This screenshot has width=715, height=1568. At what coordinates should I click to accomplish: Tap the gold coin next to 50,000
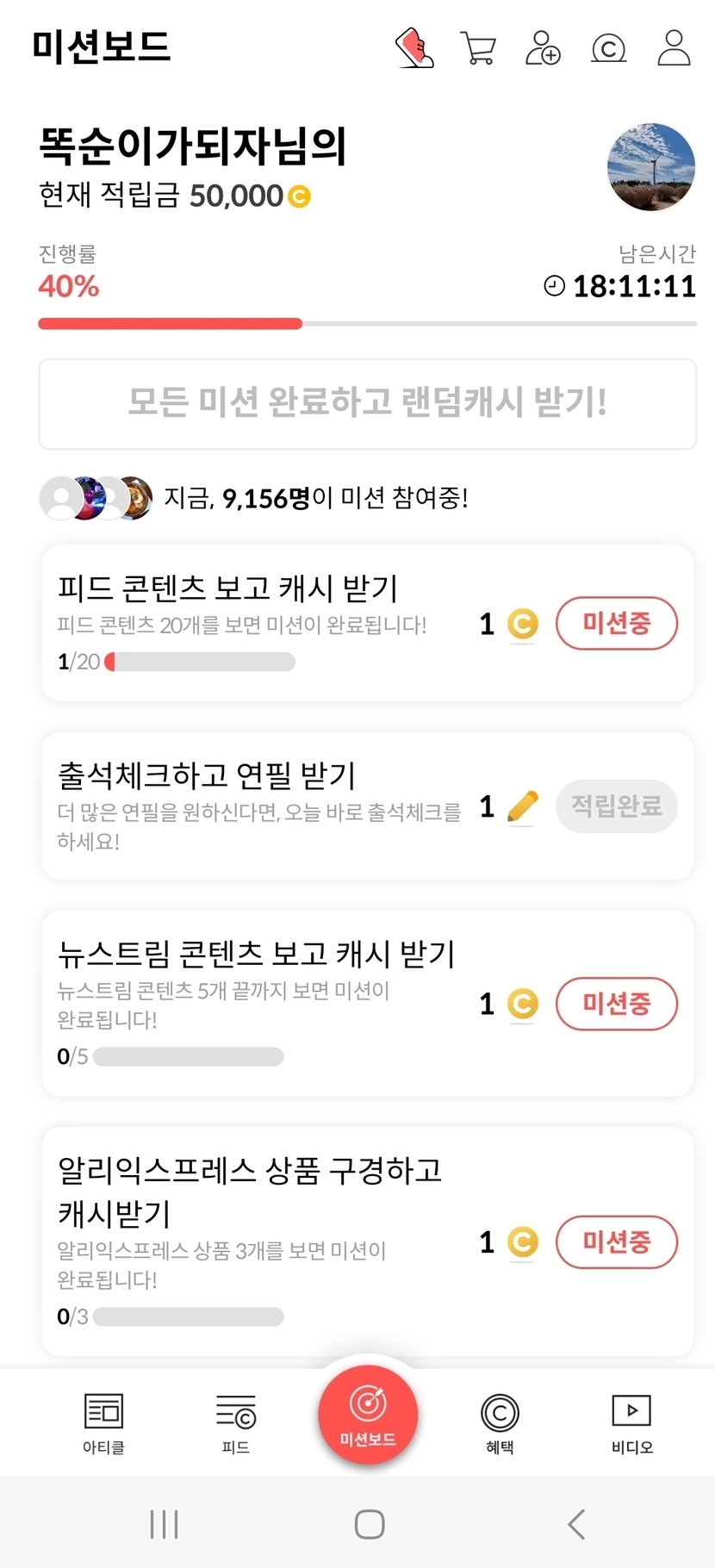299,197
